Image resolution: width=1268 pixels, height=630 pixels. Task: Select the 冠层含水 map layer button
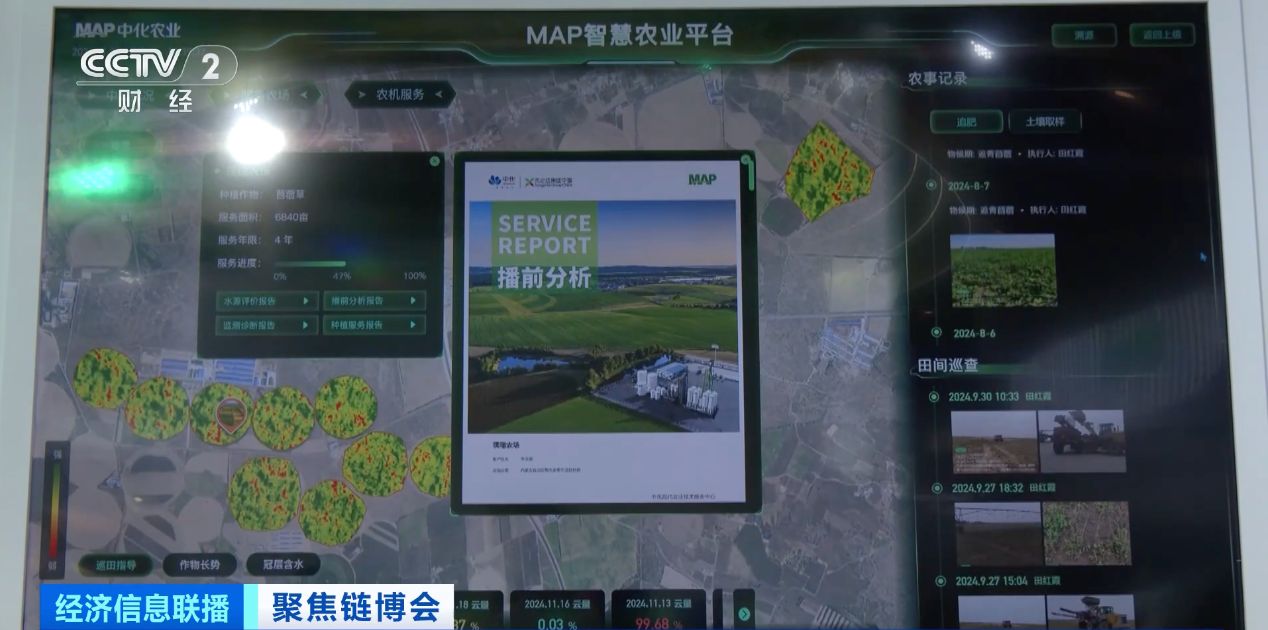(283, 564)
